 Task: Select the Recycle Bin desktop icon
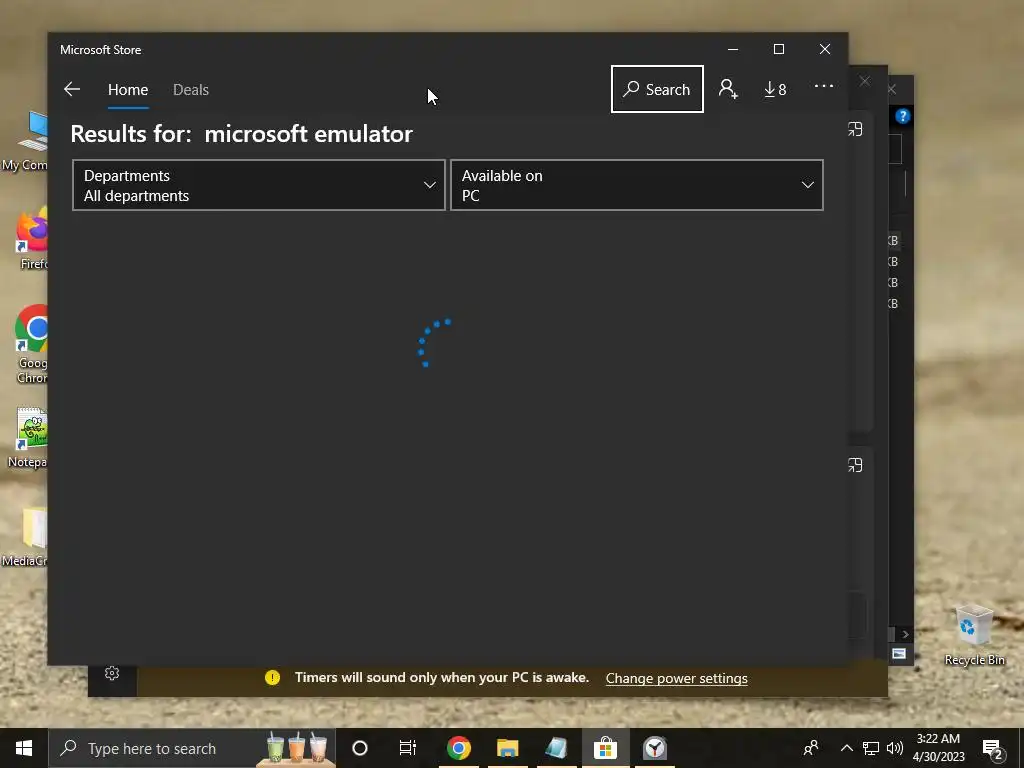974,635
